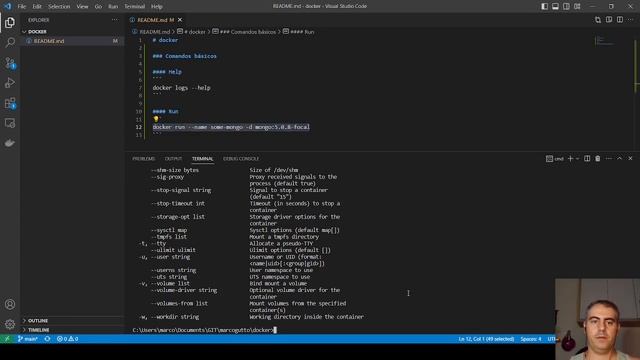Switch to the Debug Console tab
The height and width of the screenshot is (360, 640).
click(x=241, y=159)
